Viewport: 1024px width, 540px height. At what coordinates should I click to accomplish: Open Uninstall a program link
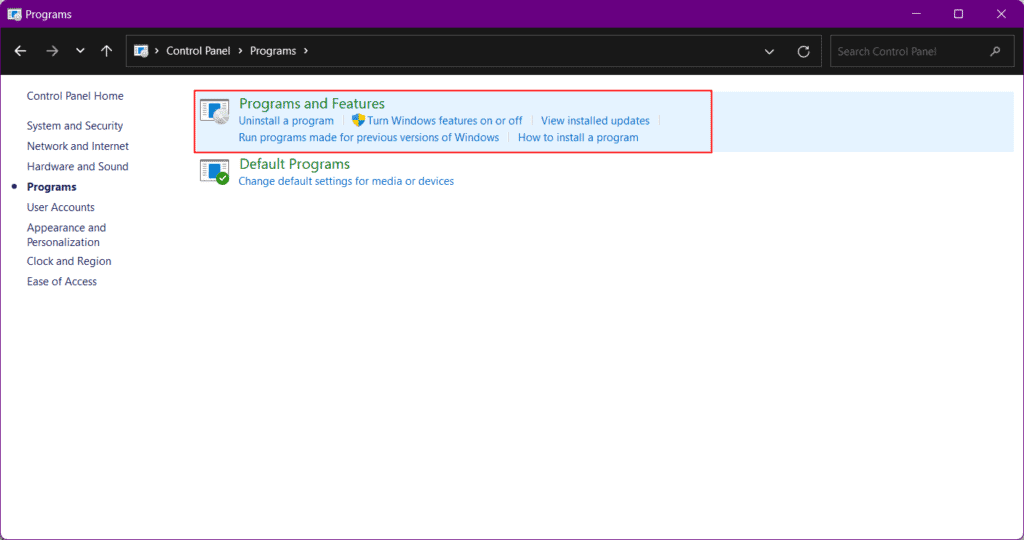tap(286, 121)
